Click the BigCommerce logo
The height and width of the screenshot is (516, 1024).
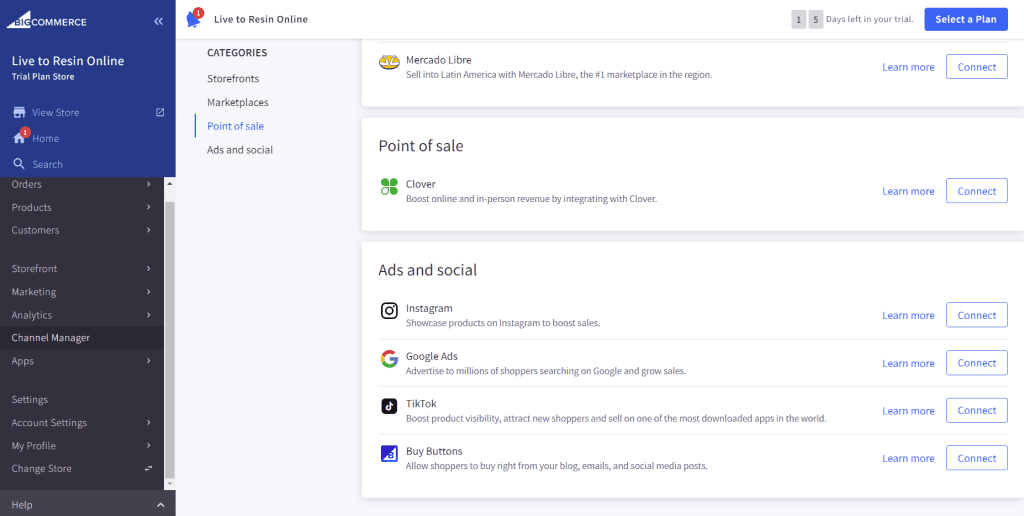click(46, 22)
